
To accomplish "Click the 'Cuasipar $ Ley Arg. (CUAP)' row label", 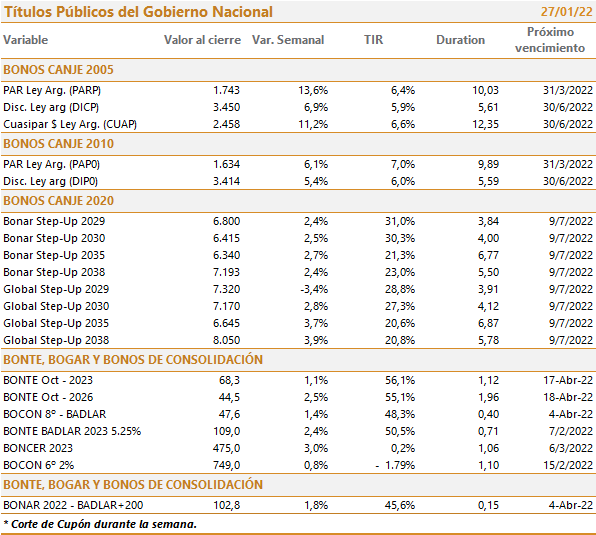I will pos(70,125).
